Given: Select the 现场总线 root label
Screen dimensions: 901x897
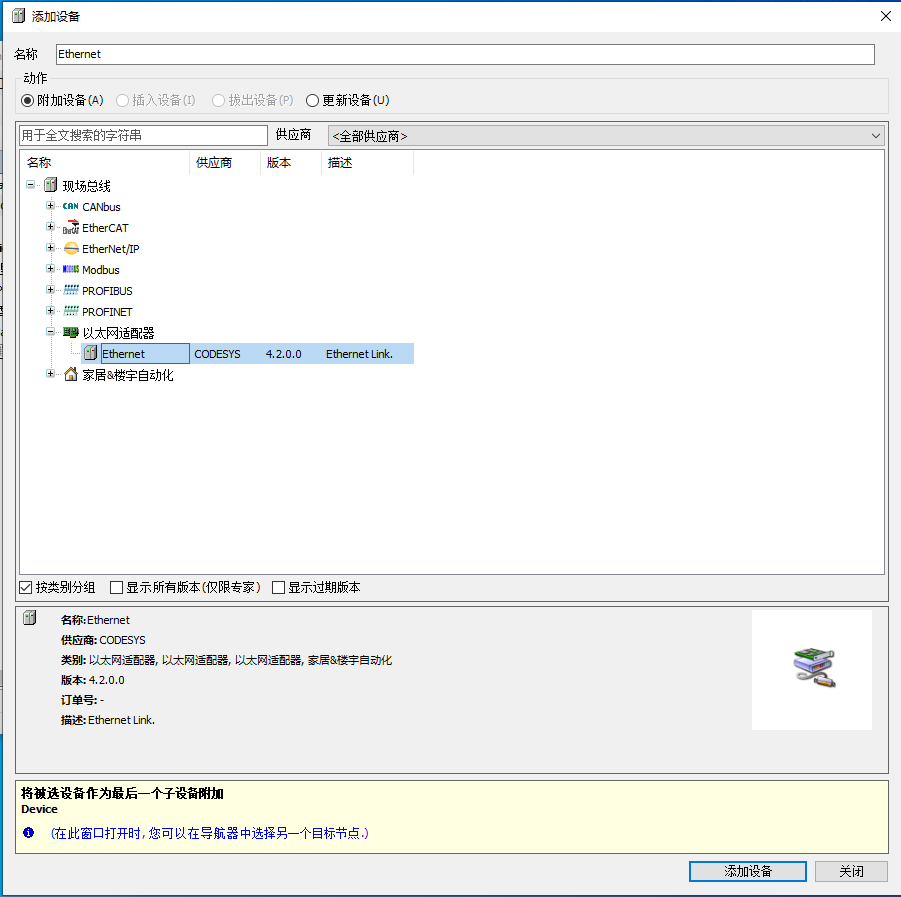Looking at the screenshot, I should coord(86,186).
